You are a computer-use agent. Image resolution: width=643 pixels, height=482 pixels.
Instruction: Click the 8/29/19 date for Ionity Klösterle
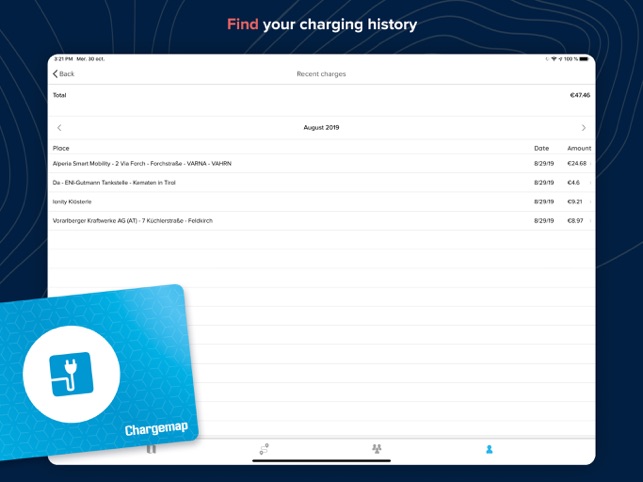pos(544,201)
